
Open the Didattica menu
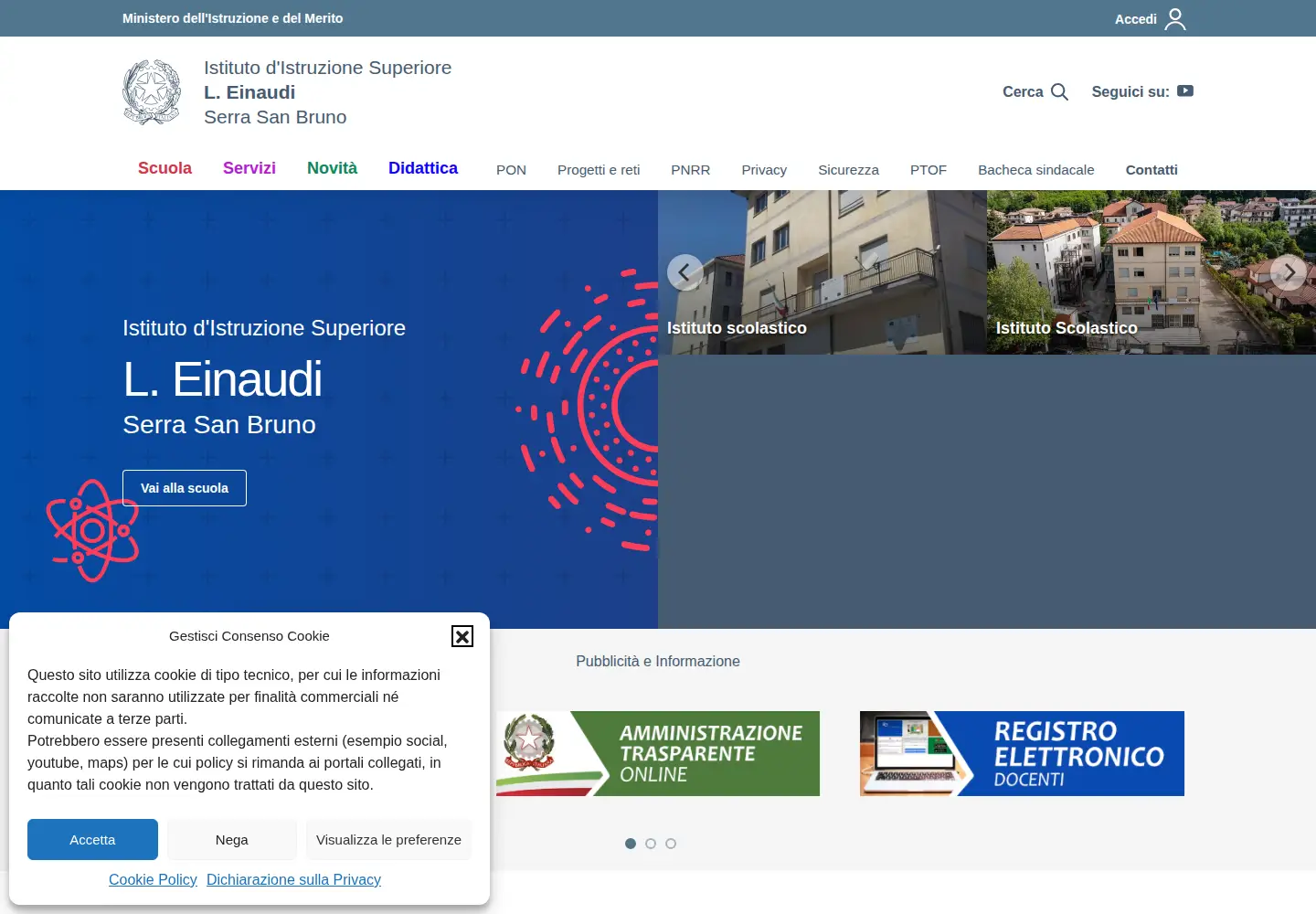[423, 168]
